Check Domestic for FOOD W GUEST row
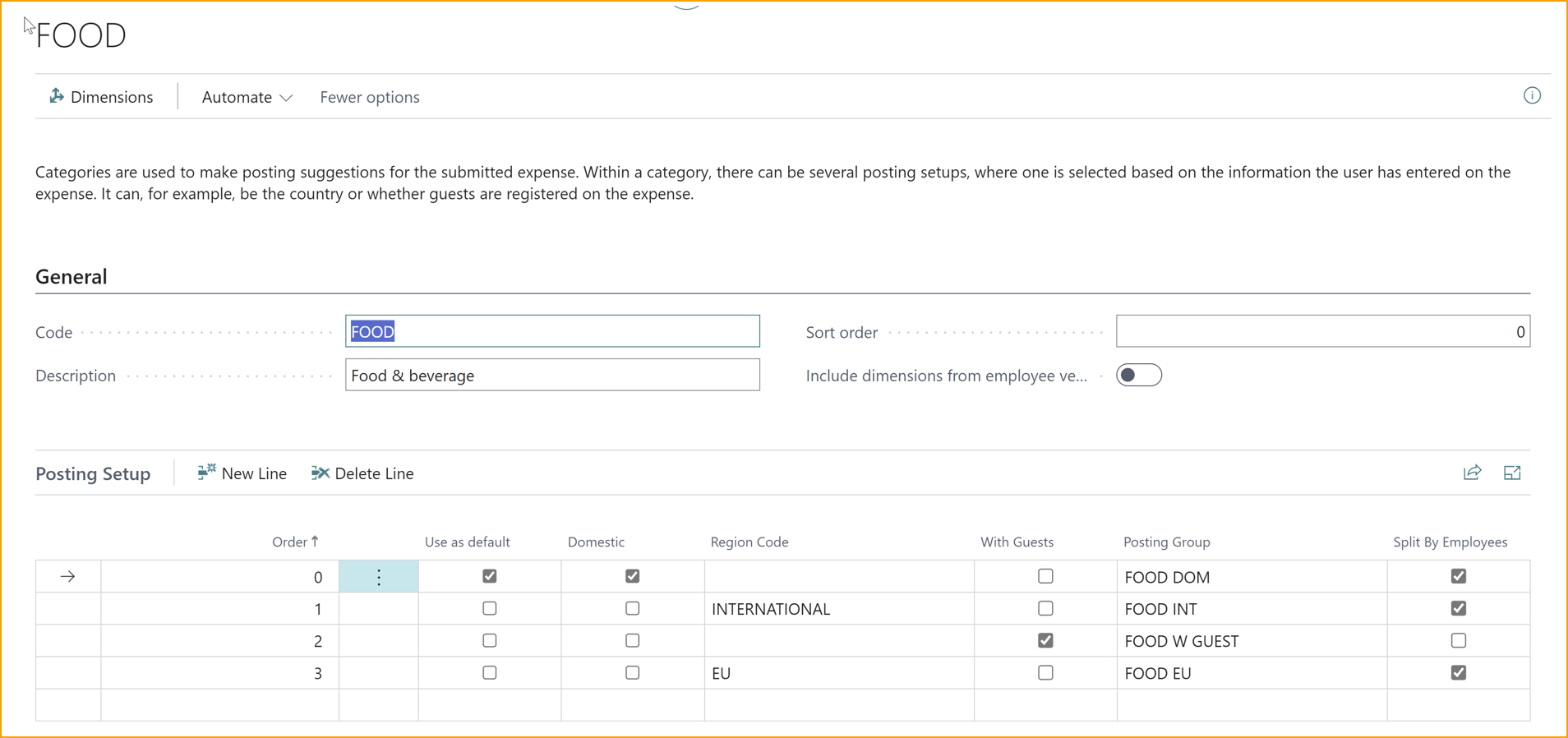The height and width of the screenshot is (738, 1568). (x=632, y=640)
